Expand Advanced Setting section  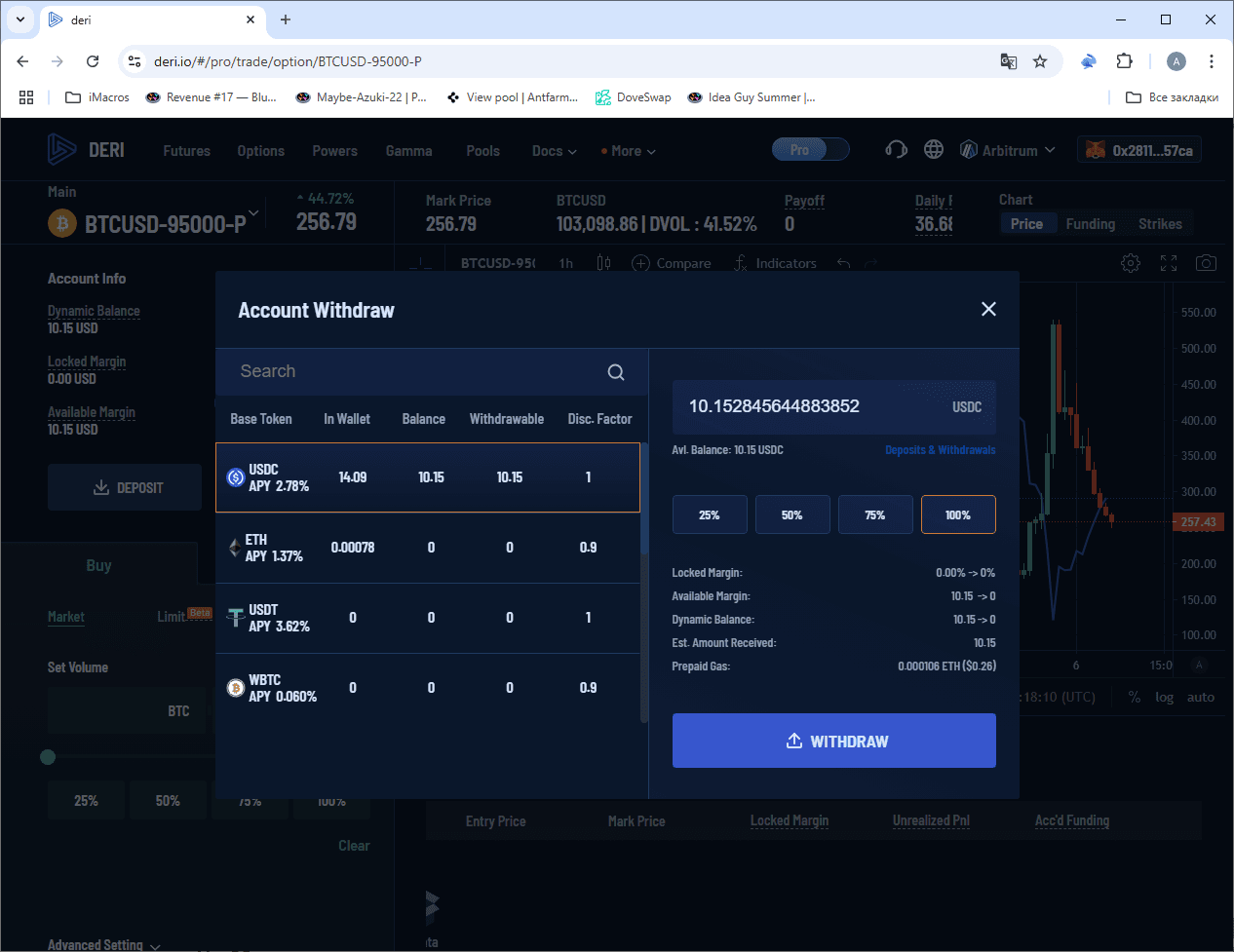[104, 944]
